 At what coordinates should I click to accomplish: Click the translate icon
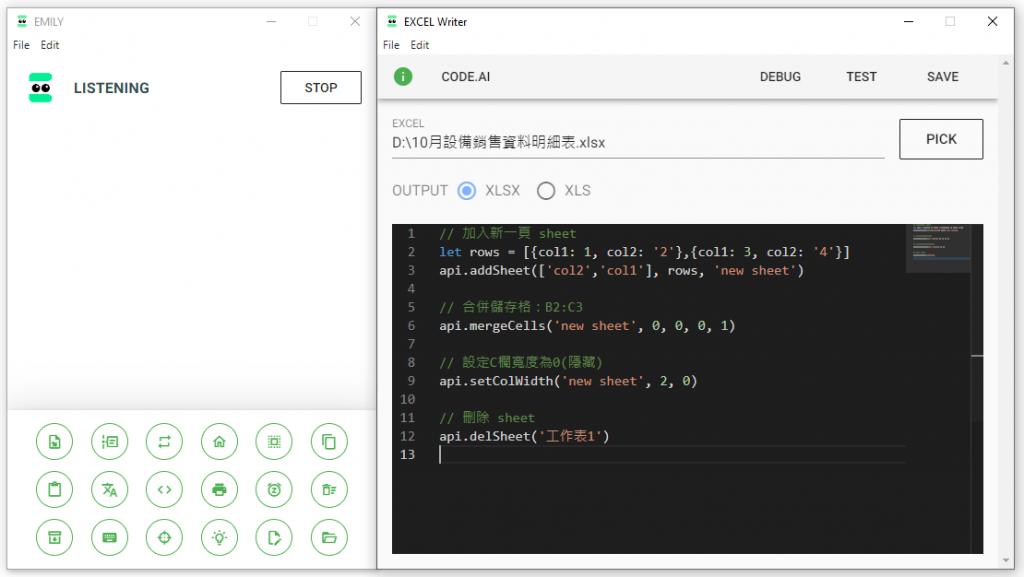coord(110,490)
